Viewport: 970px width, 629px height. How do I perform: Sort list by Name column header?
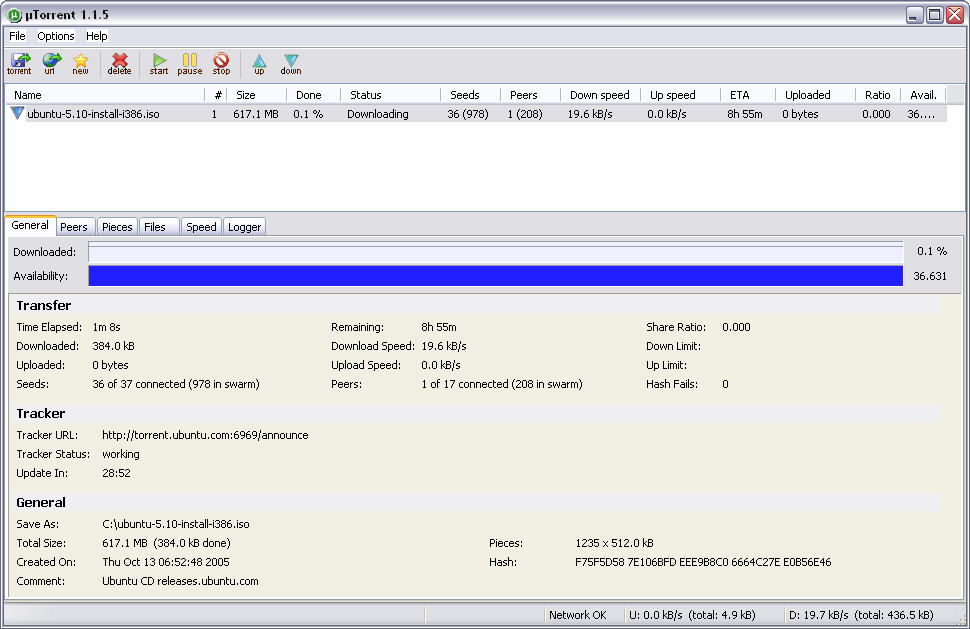[x=105, y=95]
